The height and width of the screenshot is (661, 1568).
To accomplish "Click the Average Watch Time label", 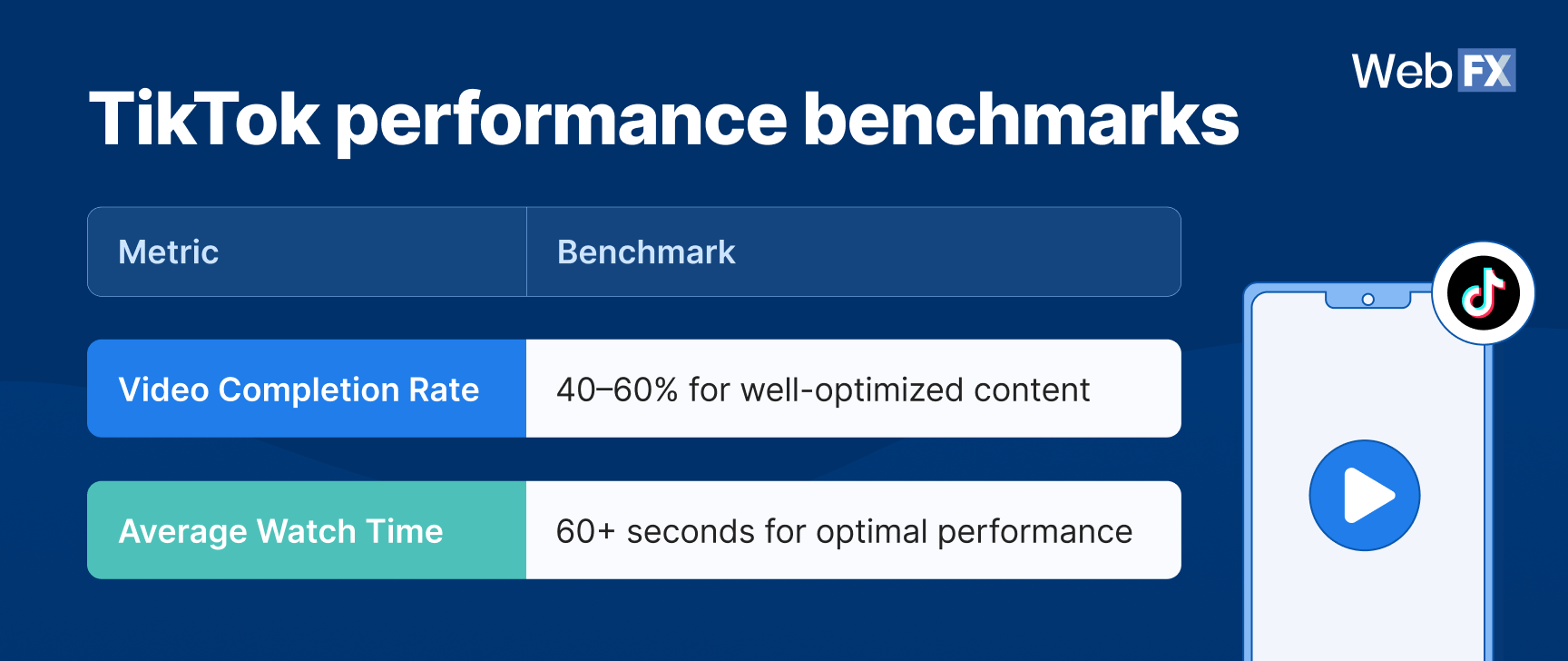I will pyautogui.click(x=280, y=531).
